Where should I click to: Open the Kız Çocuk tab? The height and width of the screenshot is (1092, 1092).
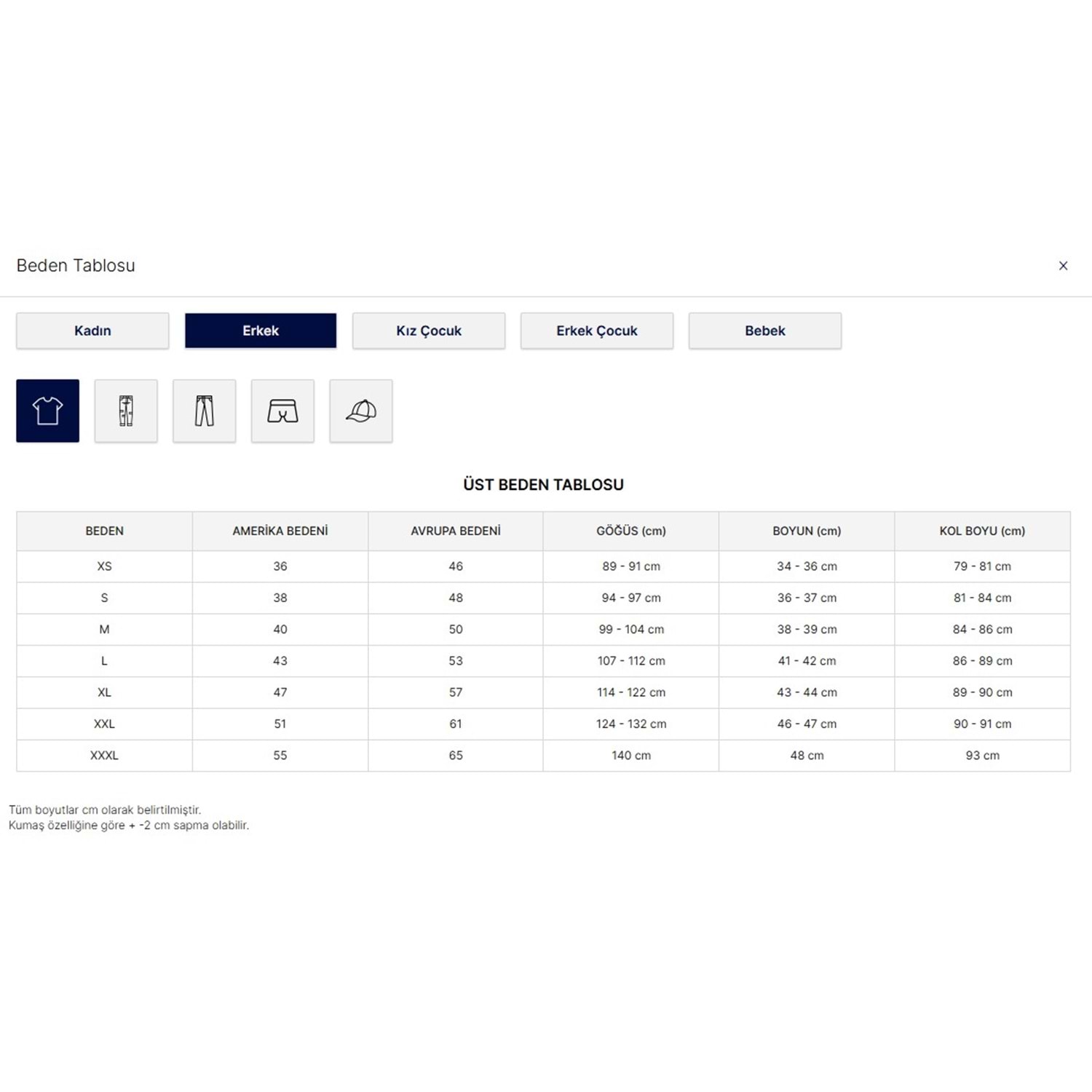(429, 331)
